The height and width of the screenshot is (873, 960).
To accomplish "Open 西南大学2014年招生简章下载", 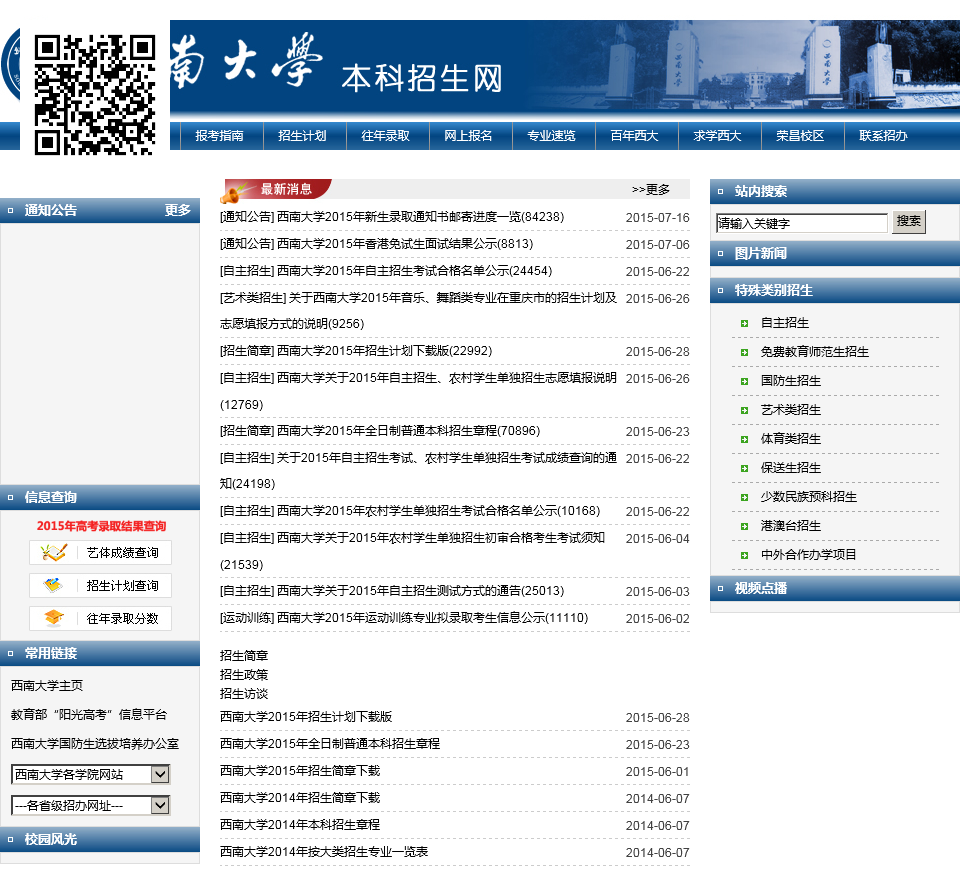I will click(300, 798).
